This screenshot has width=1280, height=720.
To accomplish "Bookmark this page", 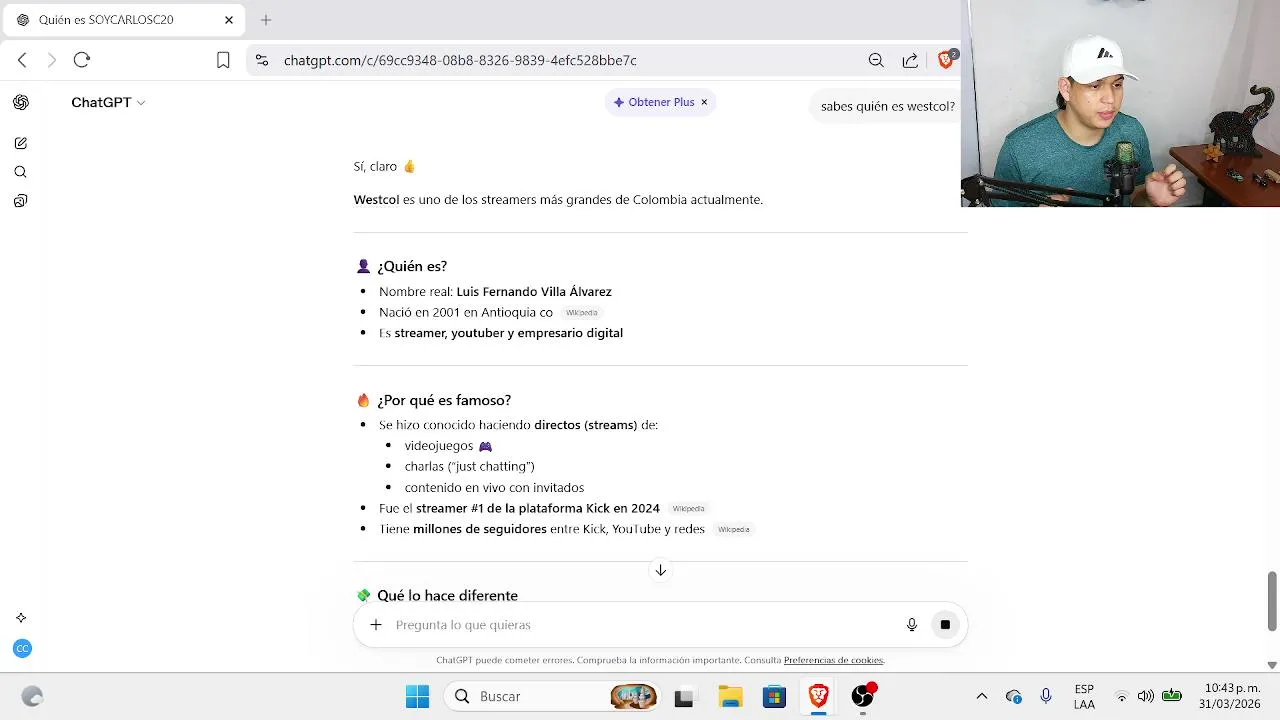I will pyautogui.click(x=223, y=60).
